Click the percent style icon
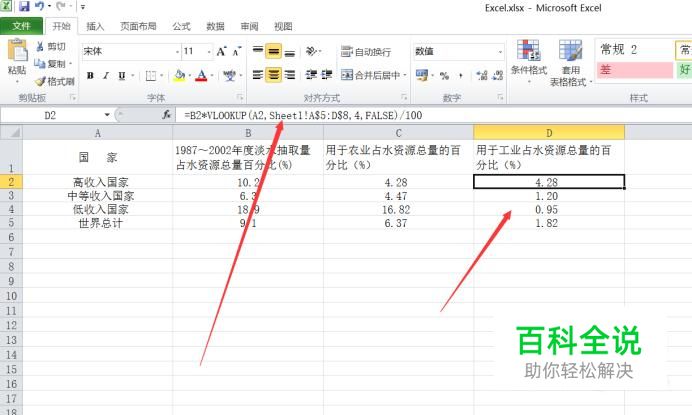Viewport: 692px width, 415px height. [444, 76]
